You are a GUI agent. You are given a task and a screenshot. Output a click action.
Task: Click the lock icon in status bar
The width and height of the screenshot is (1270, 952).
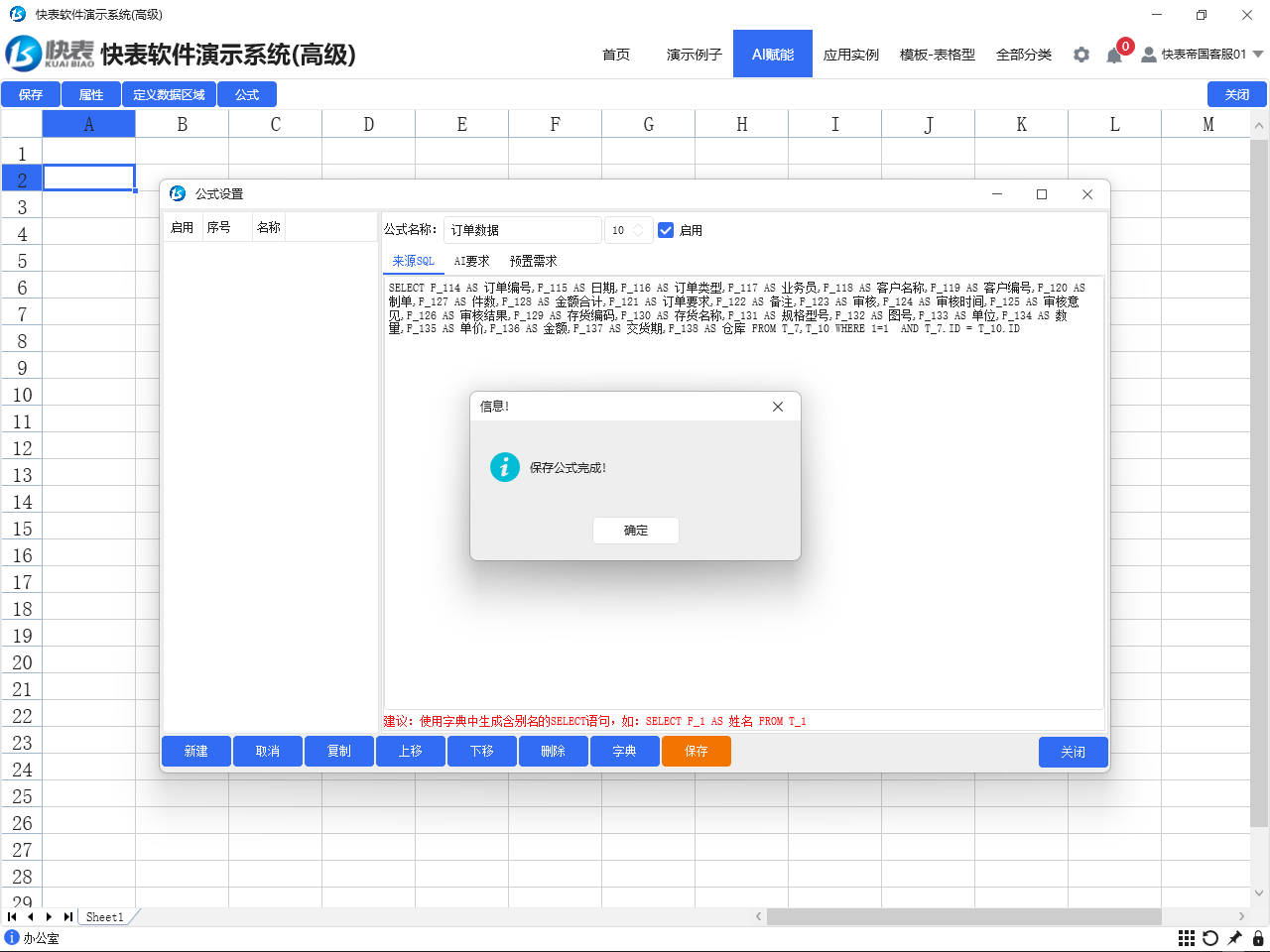tap(1258, 938)
